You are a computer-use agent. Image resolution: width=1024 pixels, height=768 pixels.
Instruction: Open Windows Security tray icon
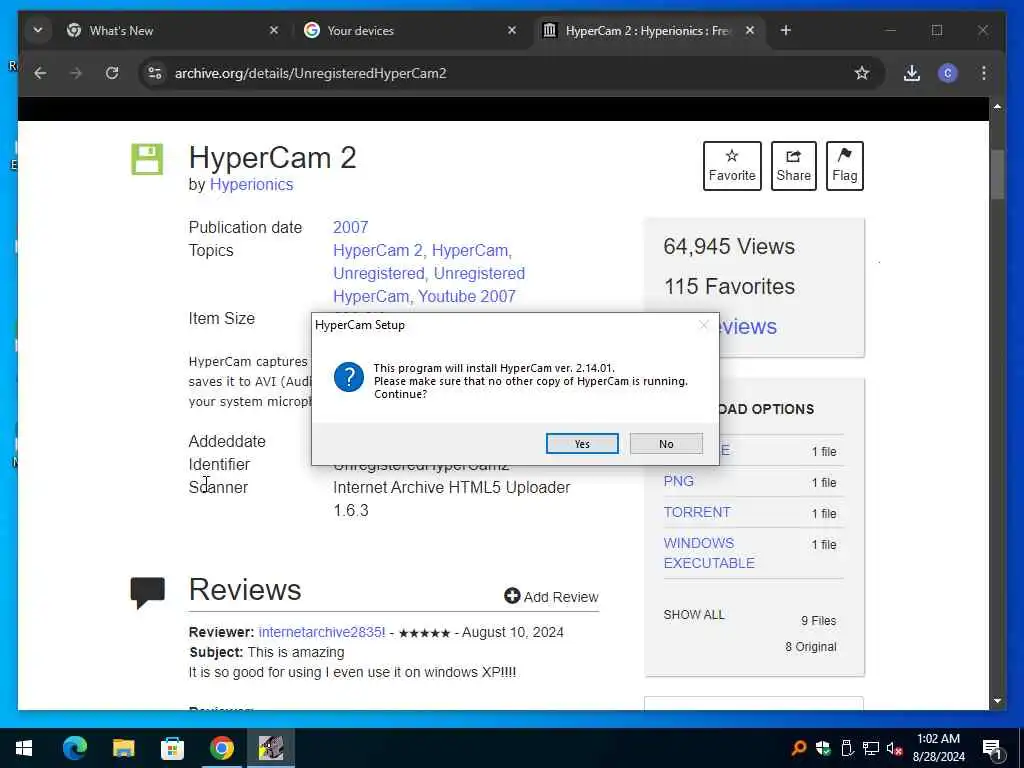823,748
